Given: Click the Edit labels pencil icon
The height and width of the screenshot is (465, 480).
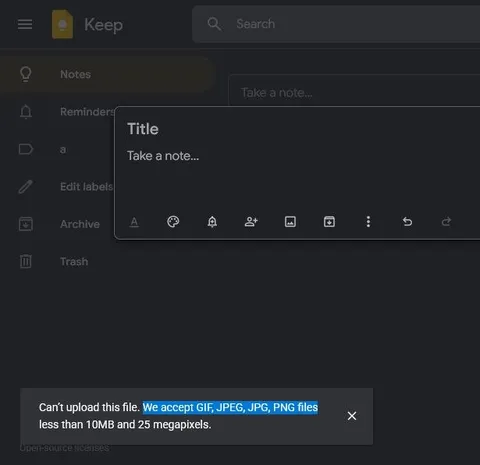Looking at the screenshot, I should click(x=26, y=187).
